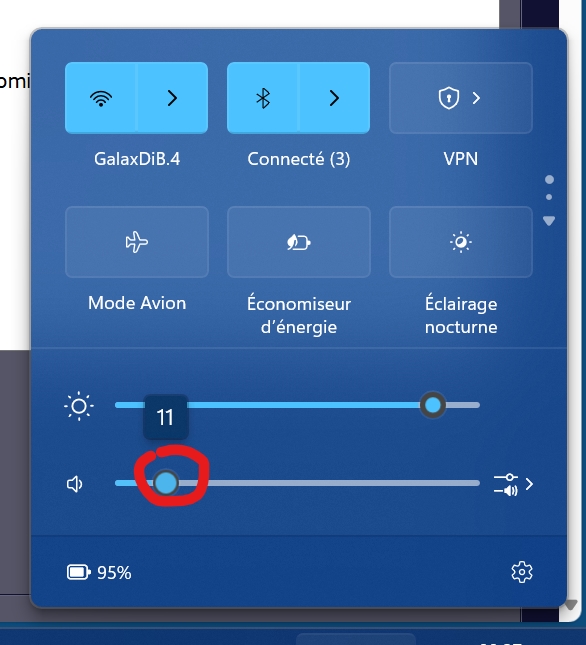Expand the Wi-Fi network list chevron
Image resolution: width=586 pixels, height=645 pixels.
click(x=172, y=98)
